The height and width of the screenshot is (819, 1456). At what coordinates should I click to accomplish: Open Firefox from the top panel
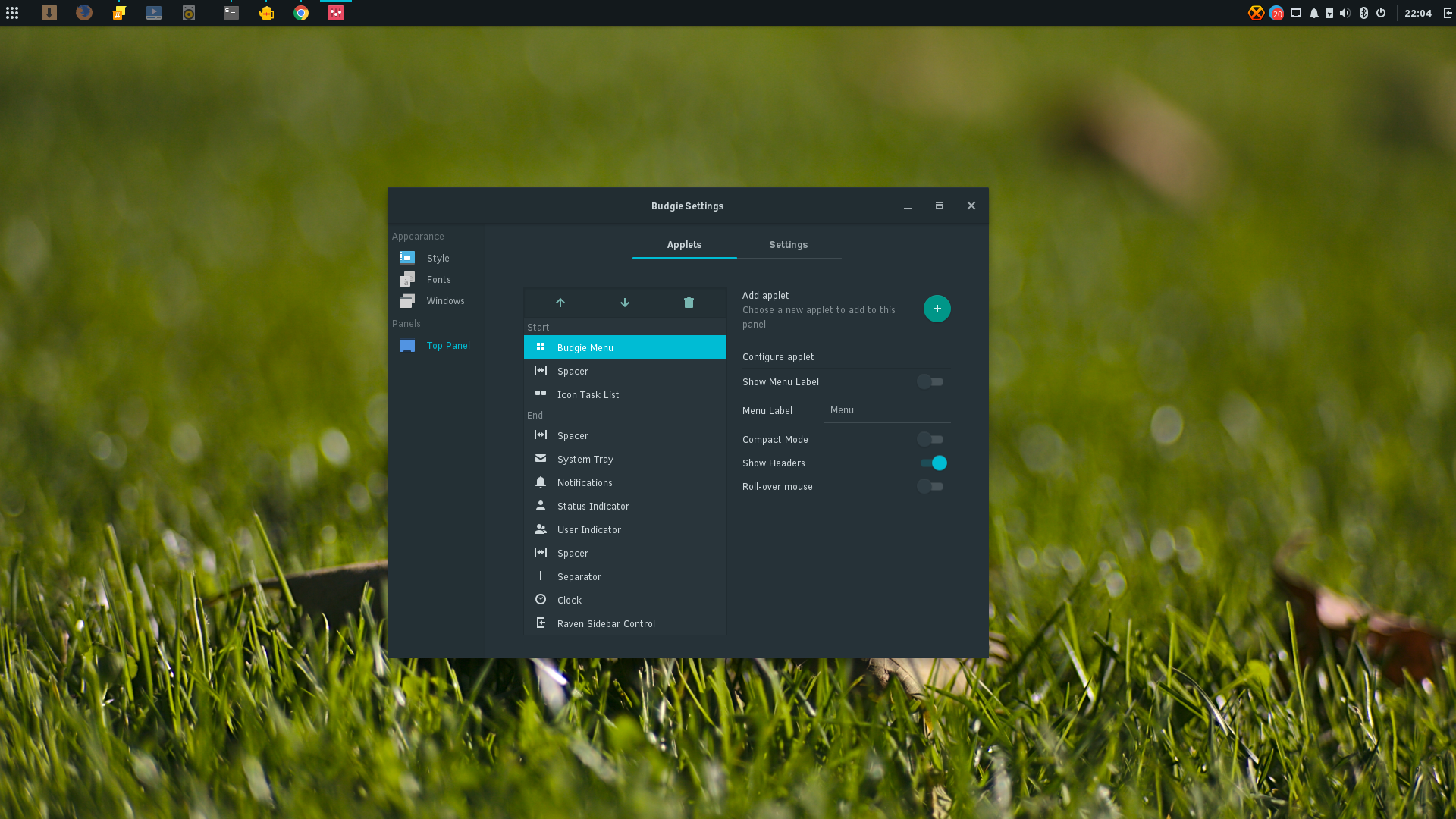[84, 13]
